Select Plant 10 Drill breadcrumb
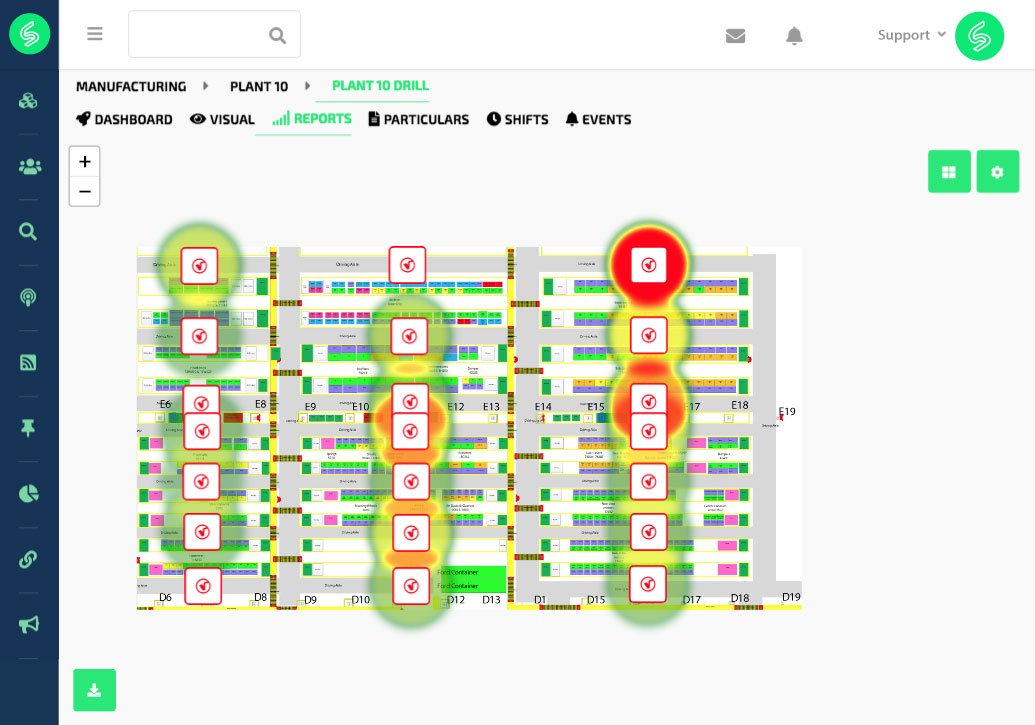1035x725 pixels. (380, 86)
